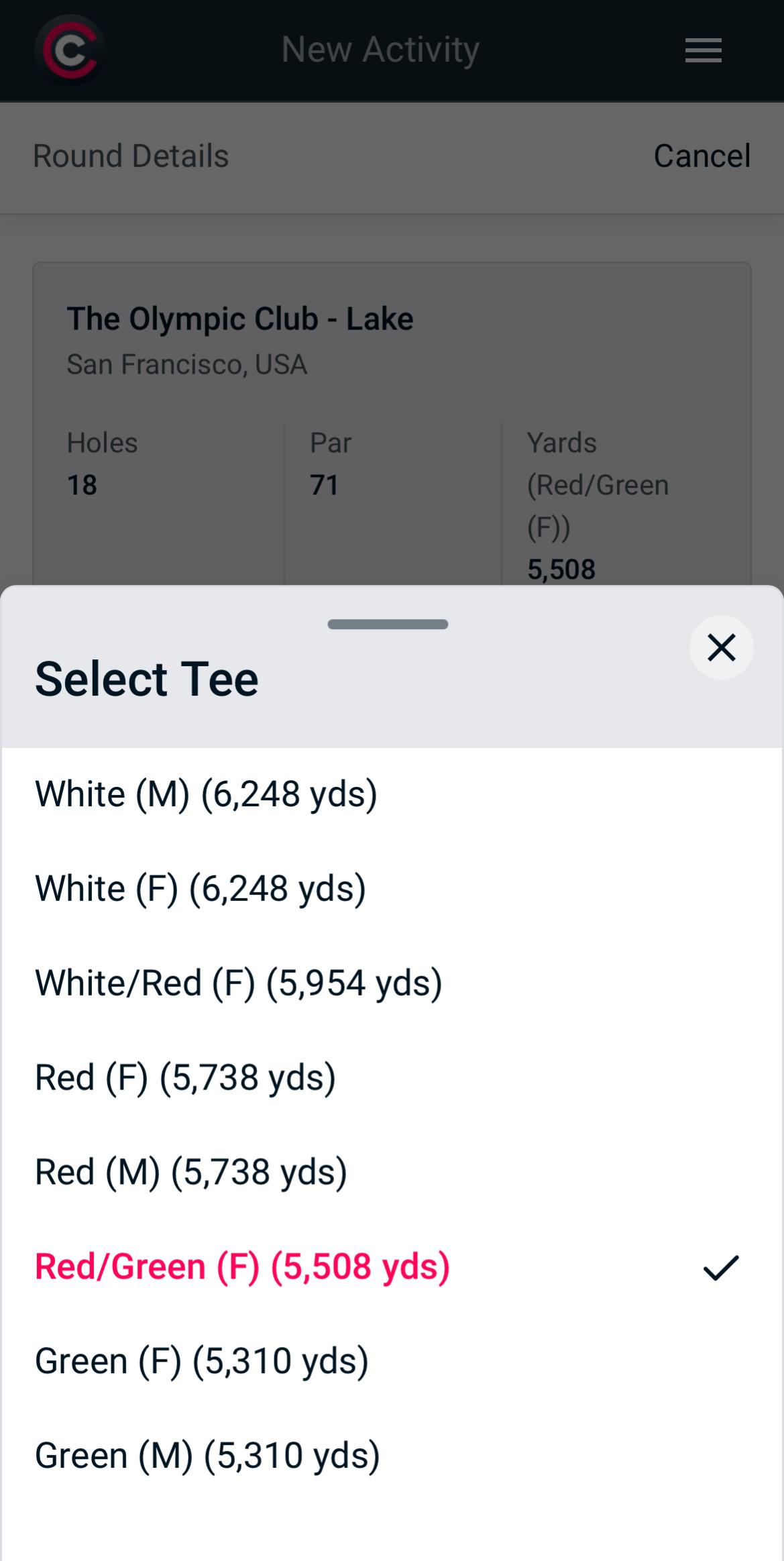Tap the New Activity title
This screenshot has width=784, height=1561.
pos(380,50)
